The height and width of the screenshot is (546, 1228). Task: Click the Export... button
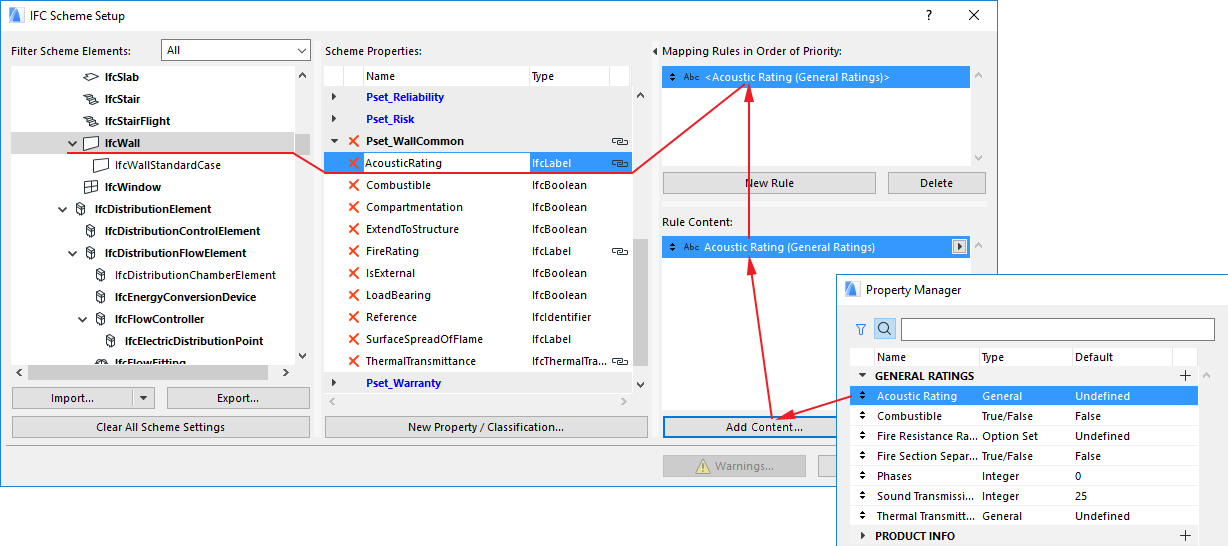238,398
